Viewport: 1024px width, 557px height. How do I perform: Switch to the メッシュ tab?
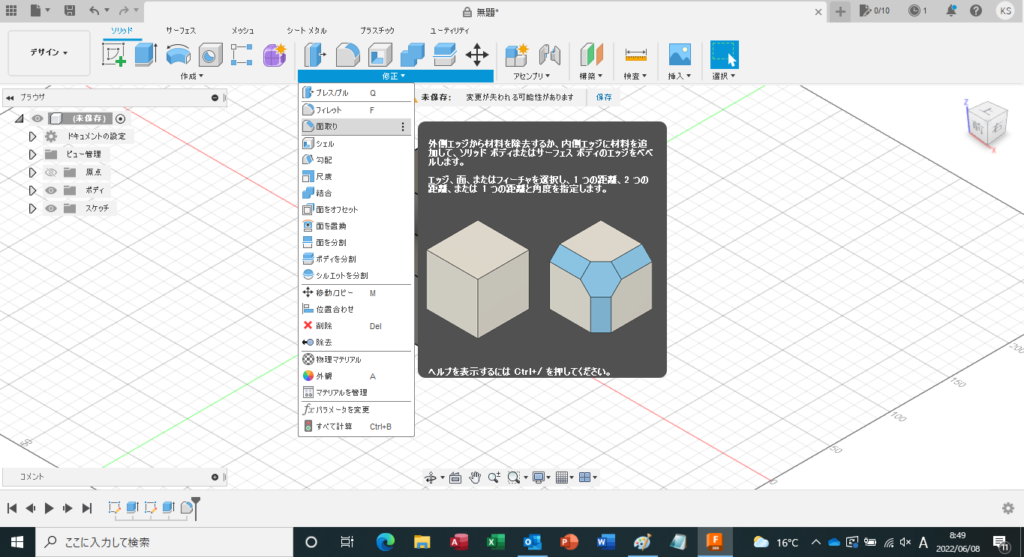pos(243,31)
